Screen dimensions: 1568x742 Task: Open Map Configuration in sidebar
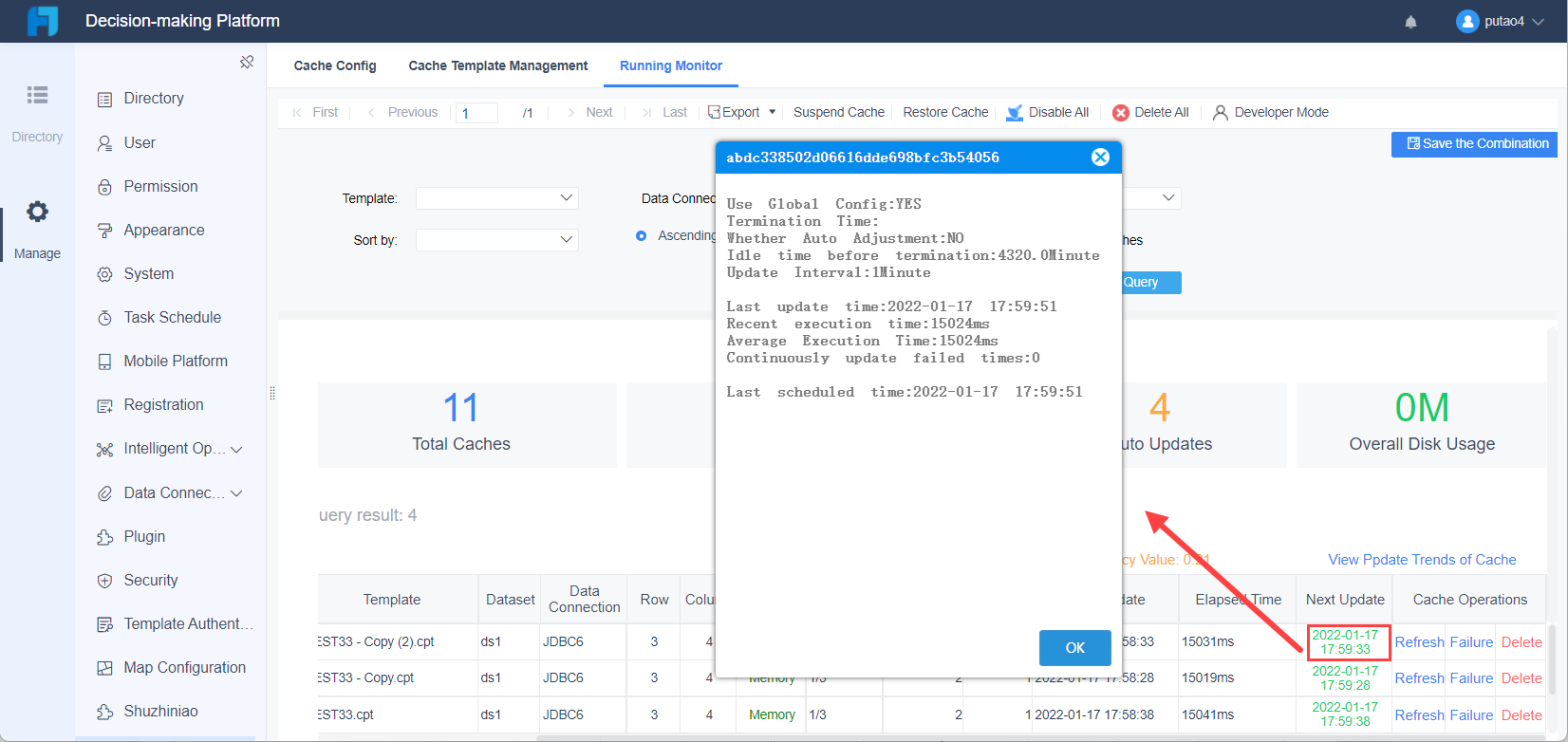184,667
